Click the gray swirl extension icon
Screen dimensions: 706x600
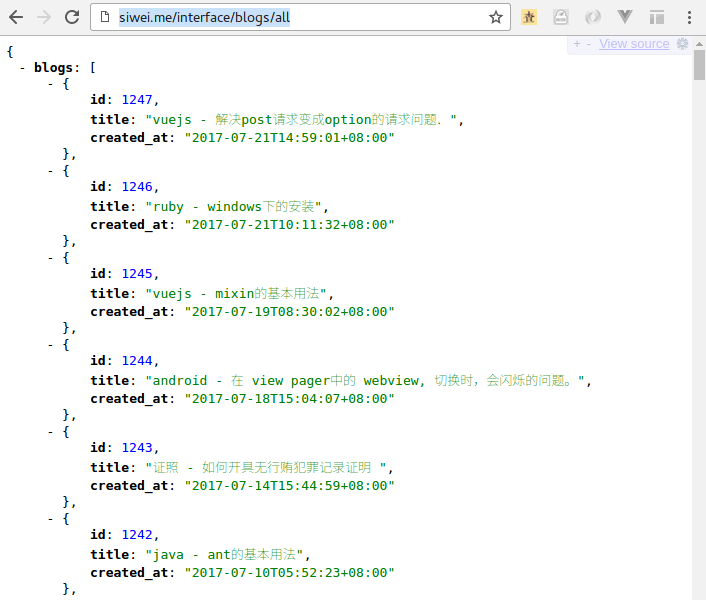point(592,17)
